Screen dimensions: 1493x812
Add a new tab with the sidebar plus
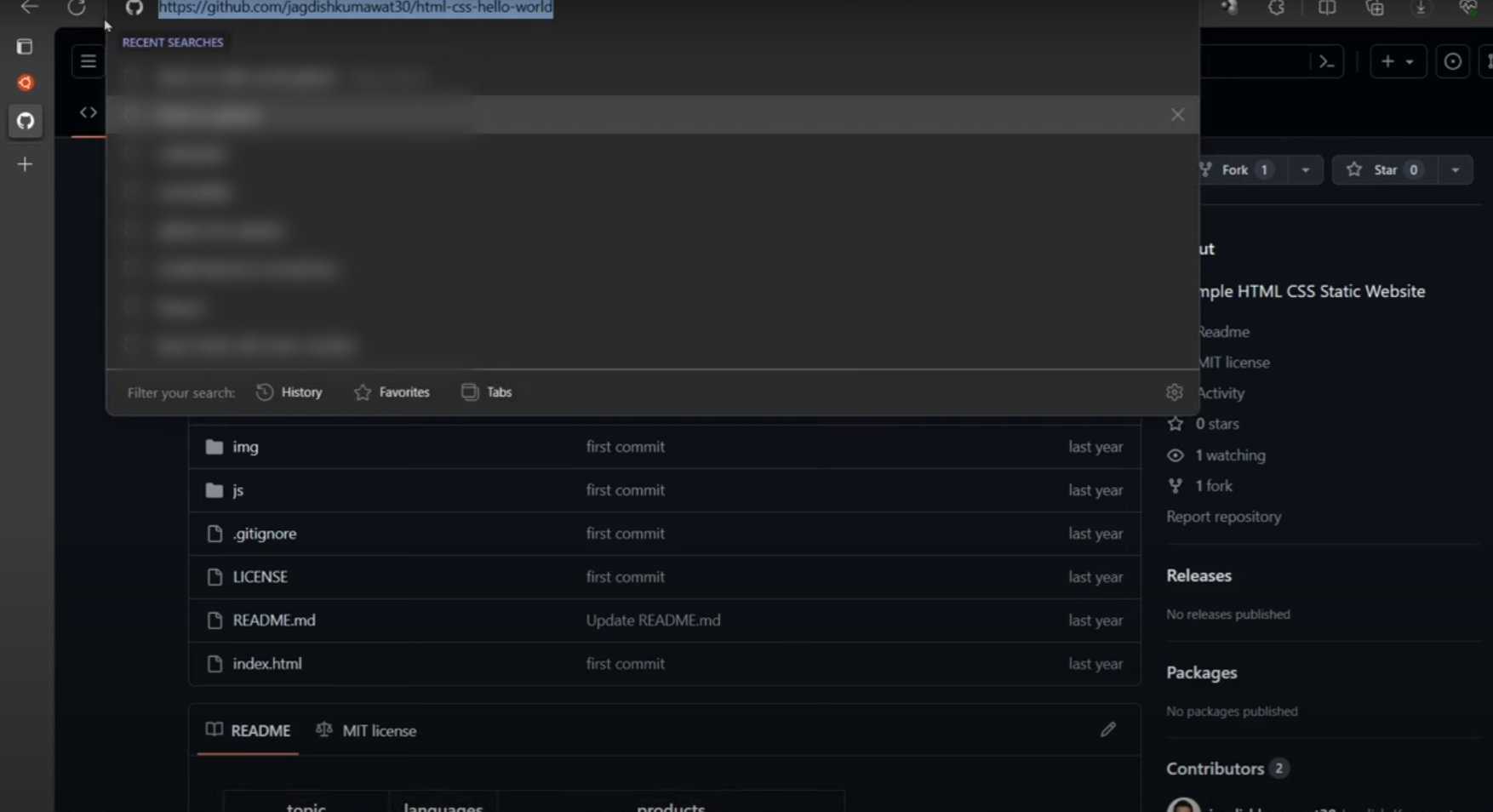pos(25,164)
